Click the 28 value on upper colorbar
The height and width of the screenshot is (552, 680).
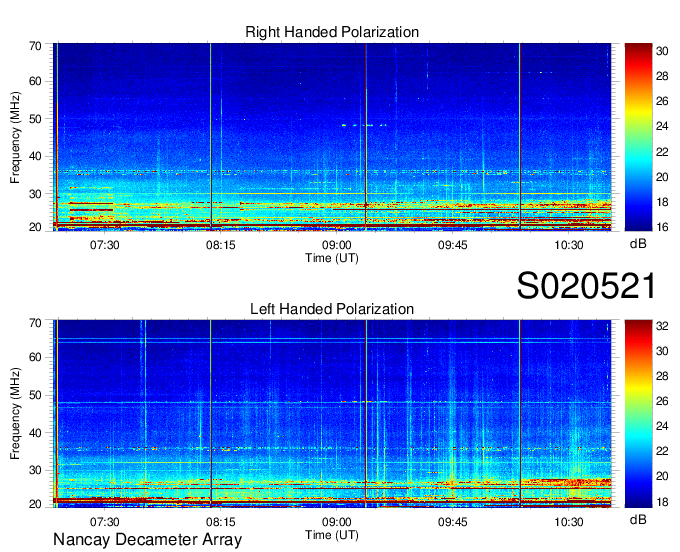point(662,76)
